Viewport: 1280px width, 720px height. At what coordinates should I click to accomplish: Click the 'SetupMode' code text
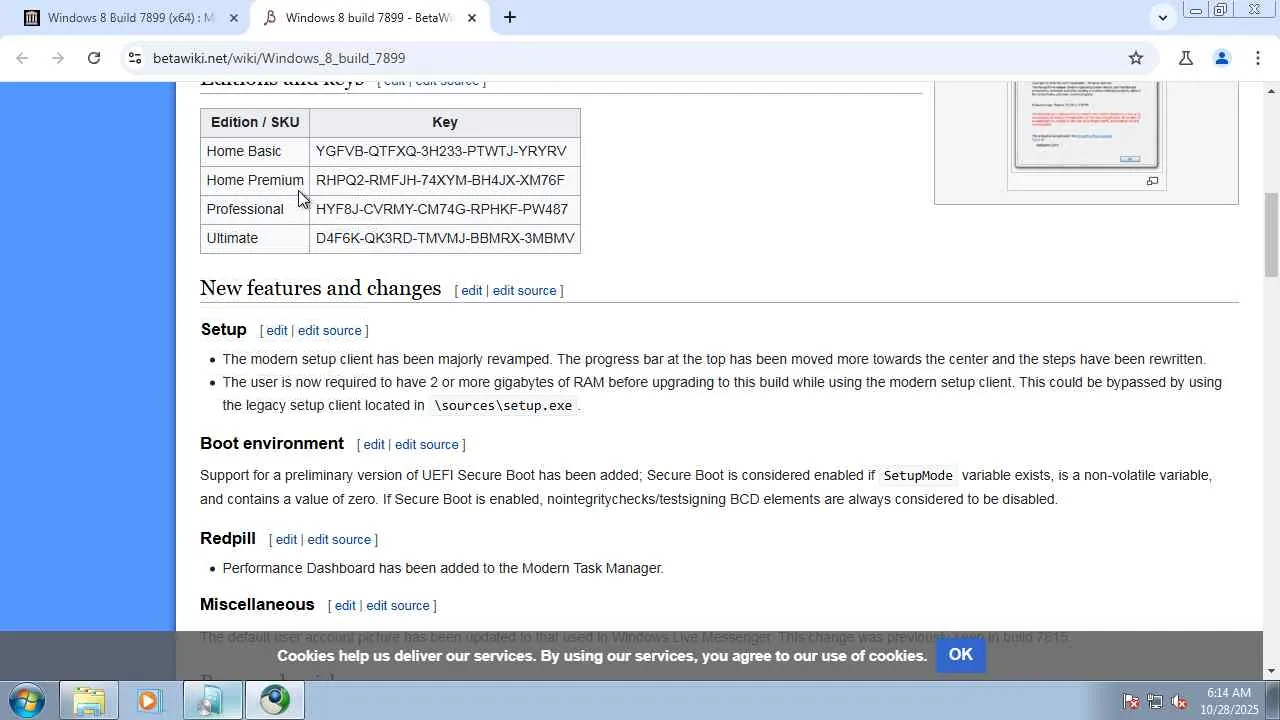918,476
